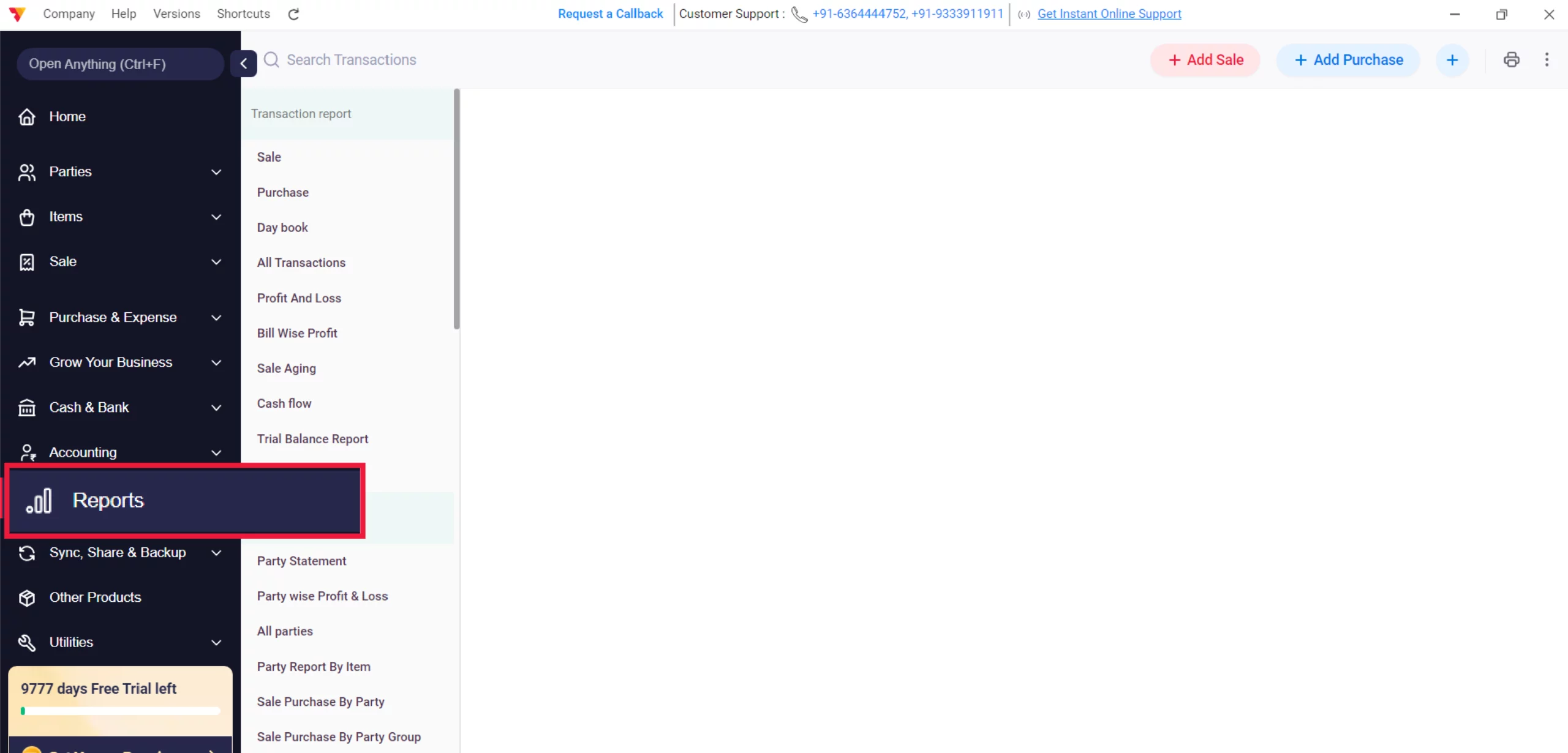
Task: Click the Items icon in sidebar
Action: (27, 217)
